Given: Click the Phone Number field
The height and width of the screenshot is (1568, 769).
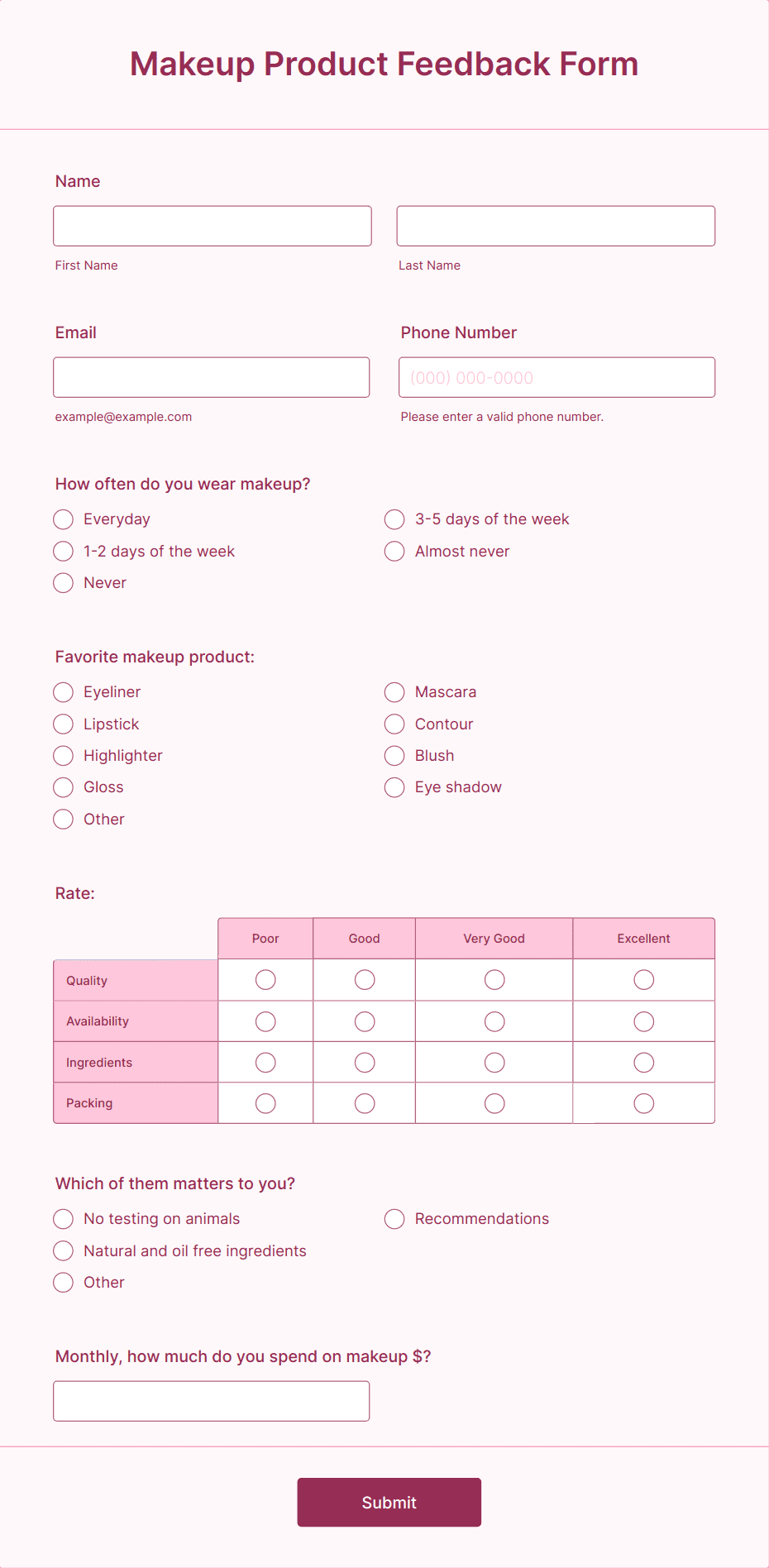Looking at the screenshot, I should tap(557, 377).
